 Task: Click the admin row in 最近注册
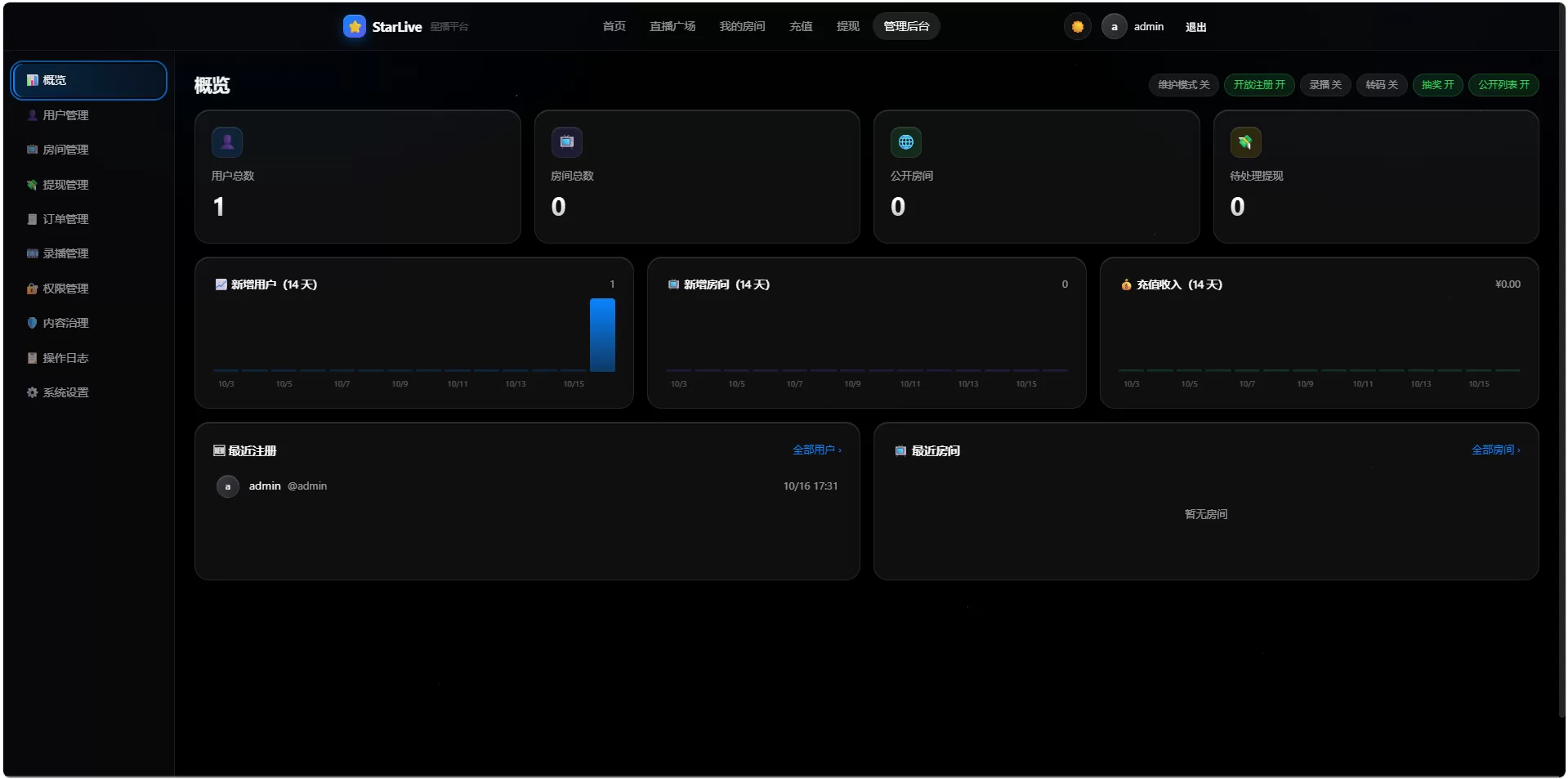pos(527,486)
